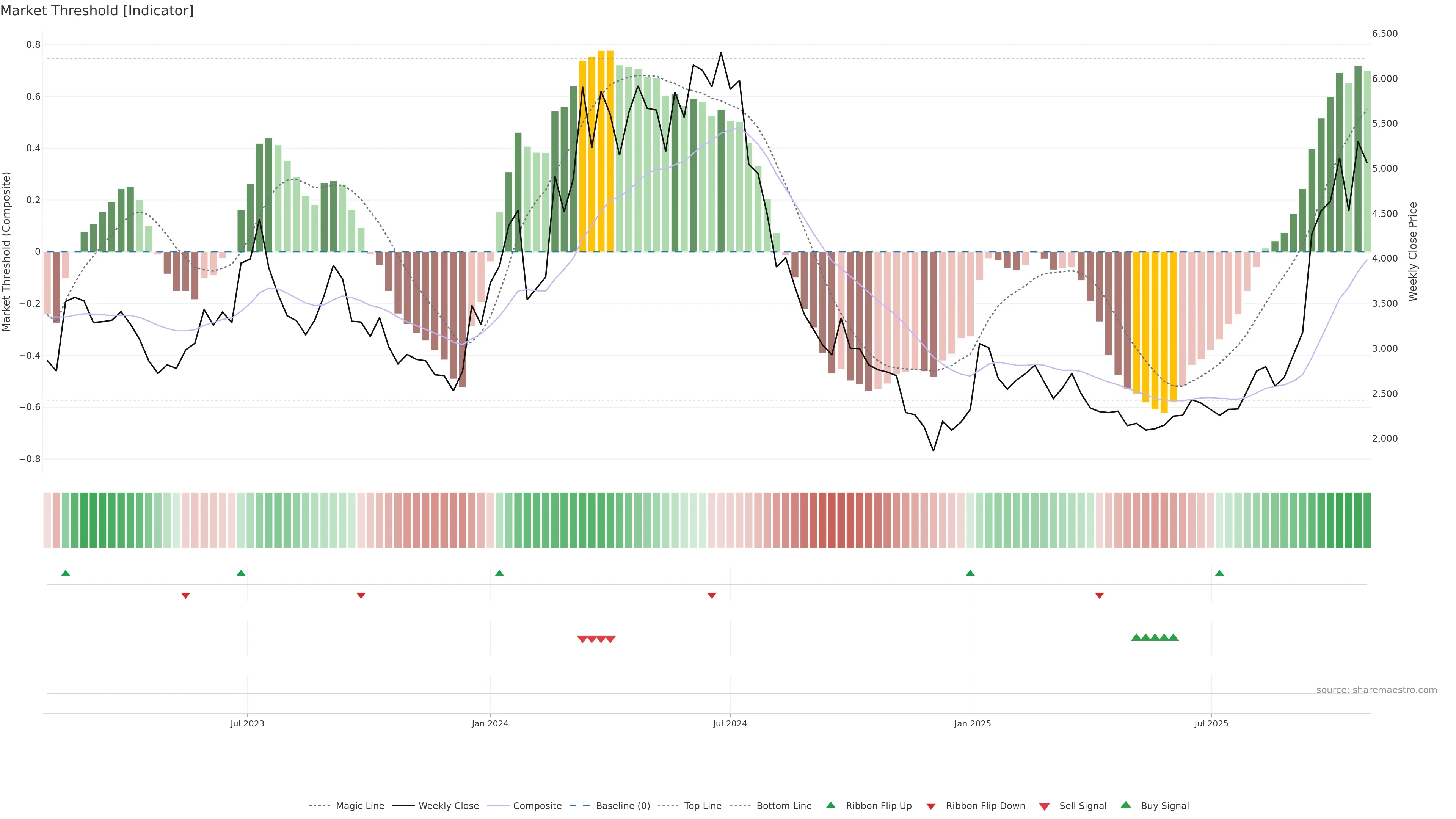Click the Jan 2025 x-axis label
The height and width of the screenshot is (819, 1456).
tap(972, 723)
